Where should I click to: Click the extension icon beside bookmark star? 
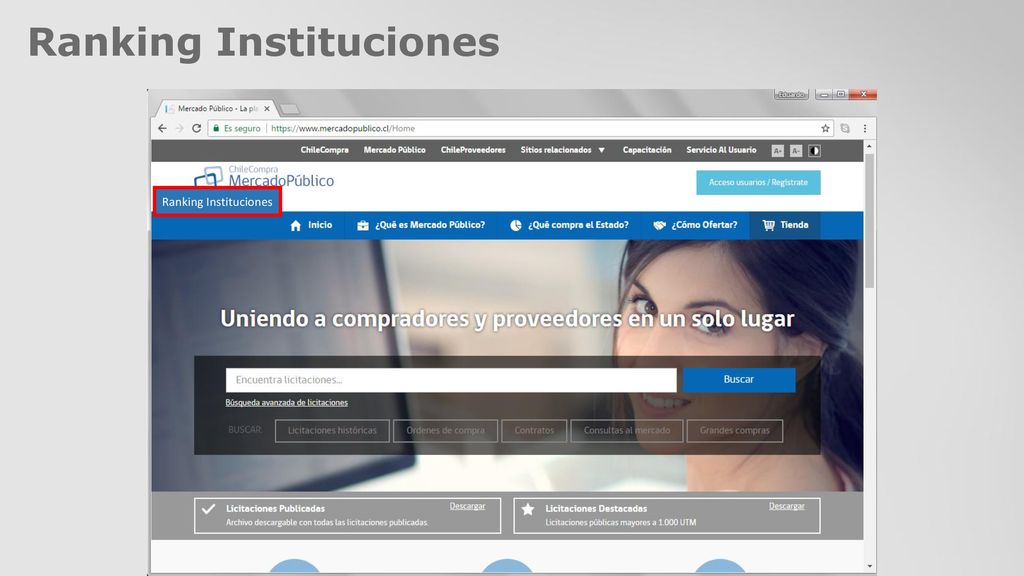845,129
